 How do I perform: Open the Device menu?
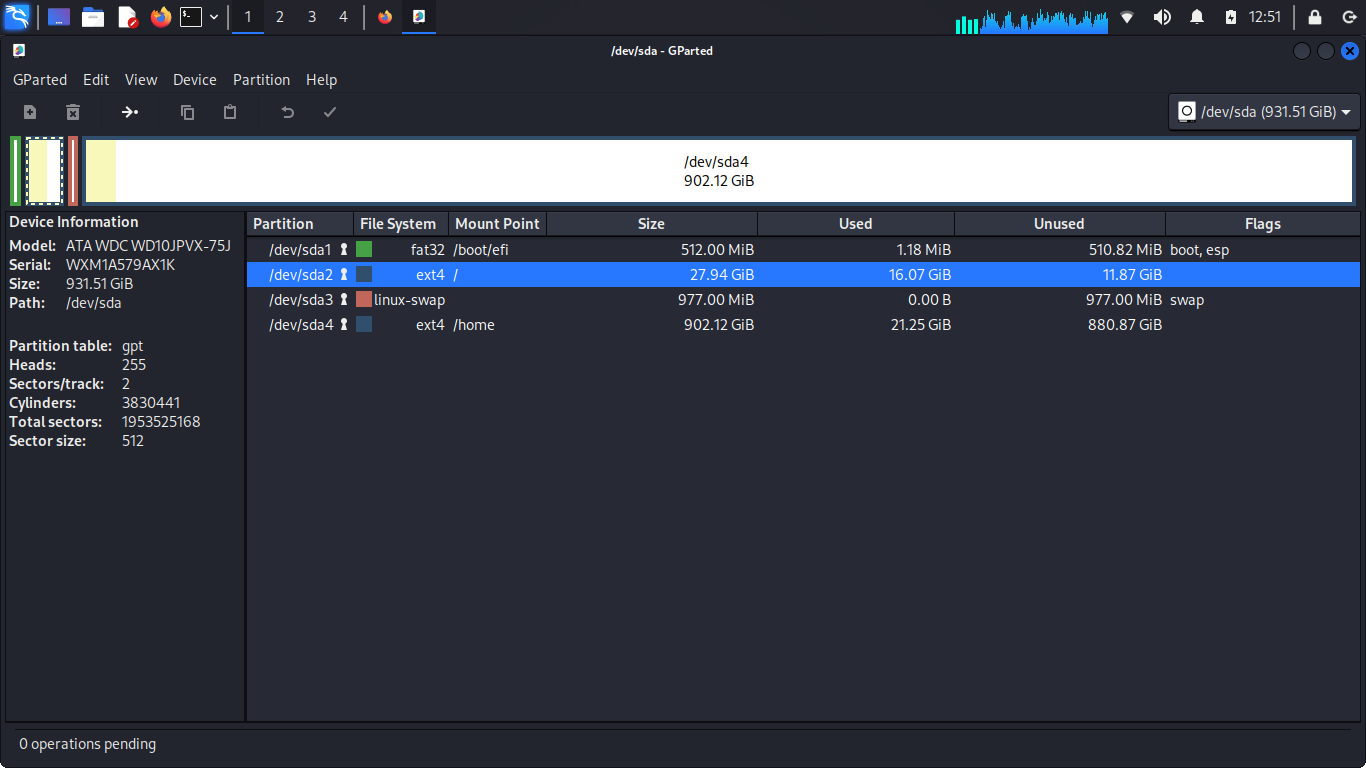[194, 80]
